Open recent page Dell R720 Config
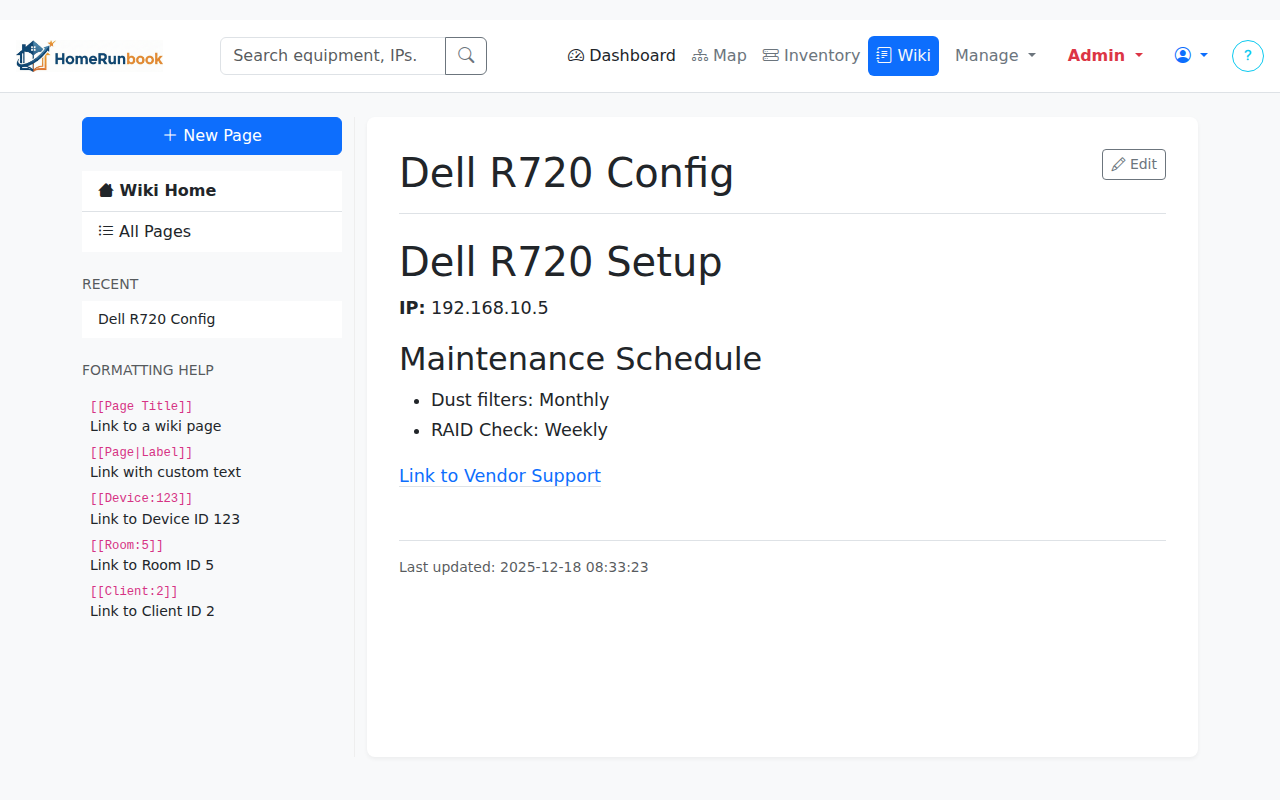This screenshot has width=1280, height=800. click(x=157, y=320)
